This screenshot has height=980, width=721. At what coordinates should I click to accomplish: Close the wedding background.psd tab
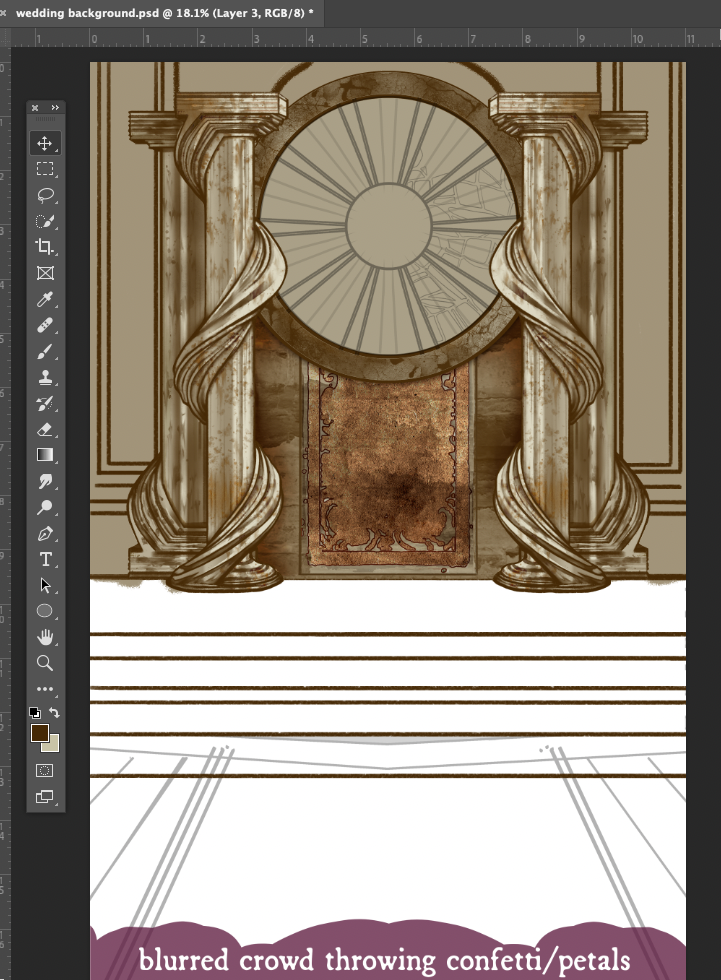[x=4, y=12]
